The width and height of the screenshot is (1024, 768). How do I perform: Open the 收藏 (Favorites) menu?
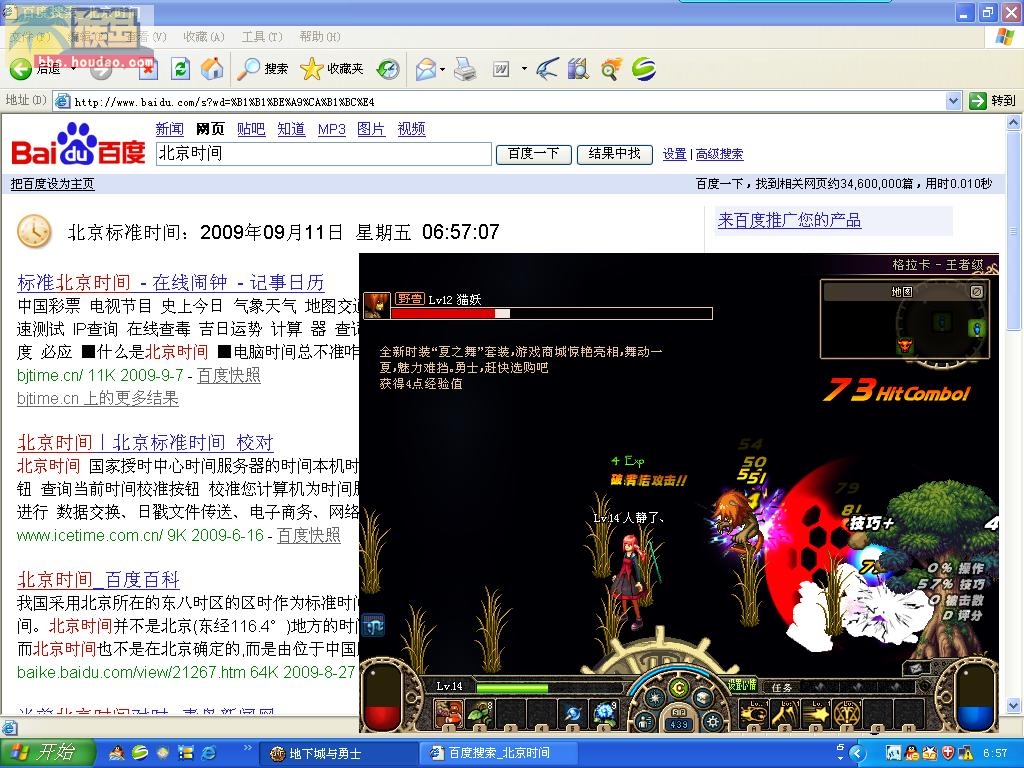(204, 37)
